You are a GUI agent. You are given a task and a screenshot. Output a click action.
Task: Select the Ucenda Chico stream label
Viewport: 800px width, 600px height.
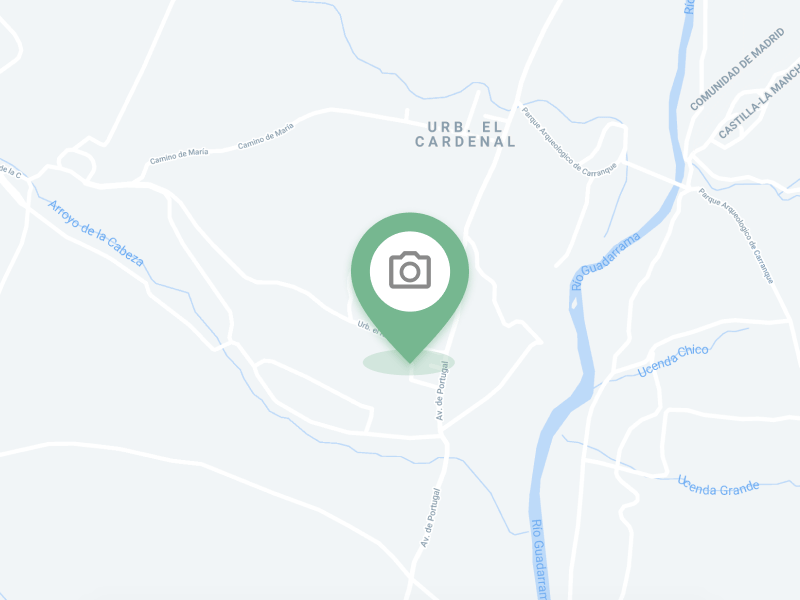(673, 360)
